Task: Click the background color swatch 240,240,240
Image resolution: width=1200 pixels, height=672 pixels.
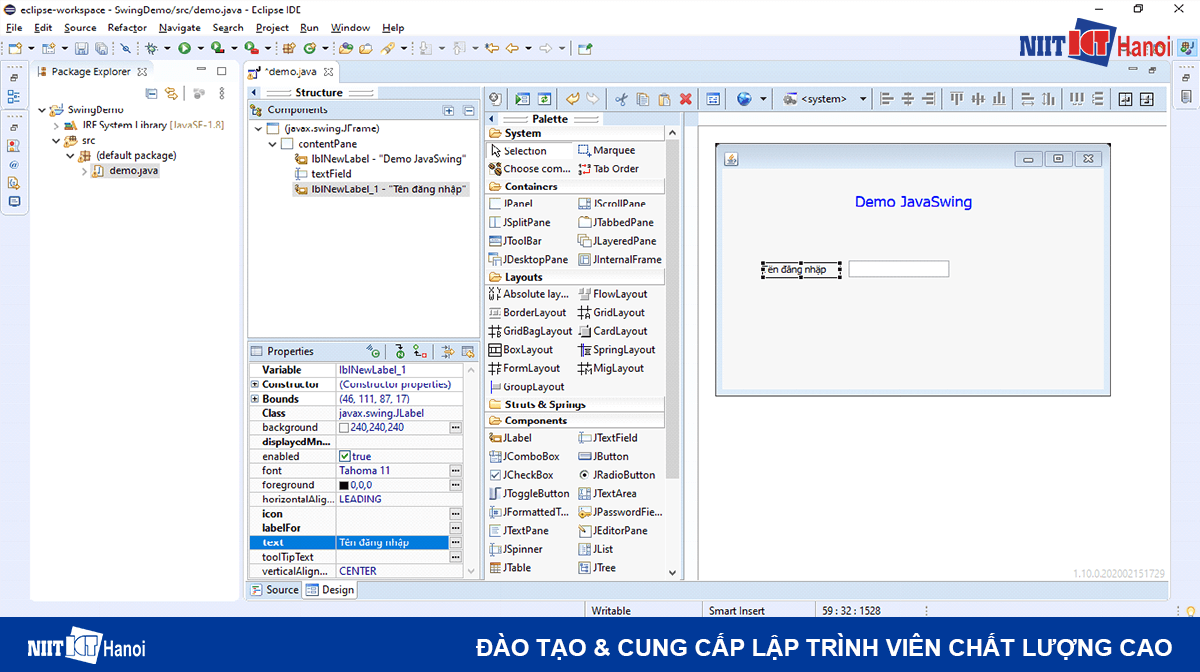Action: (x=345, y=427)
